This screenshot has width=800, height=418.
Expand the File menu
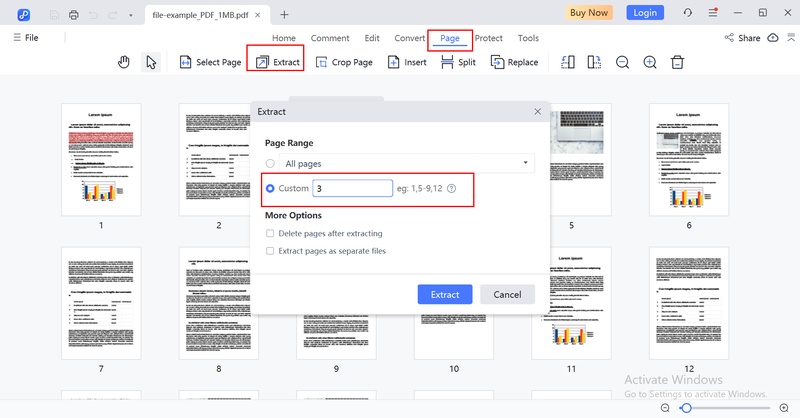[25, 38]
